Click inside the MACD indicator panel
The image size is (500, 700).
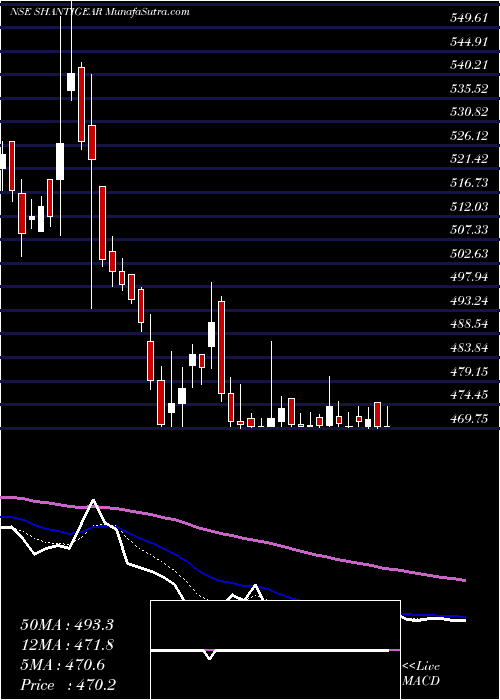[x=275, y=650]
